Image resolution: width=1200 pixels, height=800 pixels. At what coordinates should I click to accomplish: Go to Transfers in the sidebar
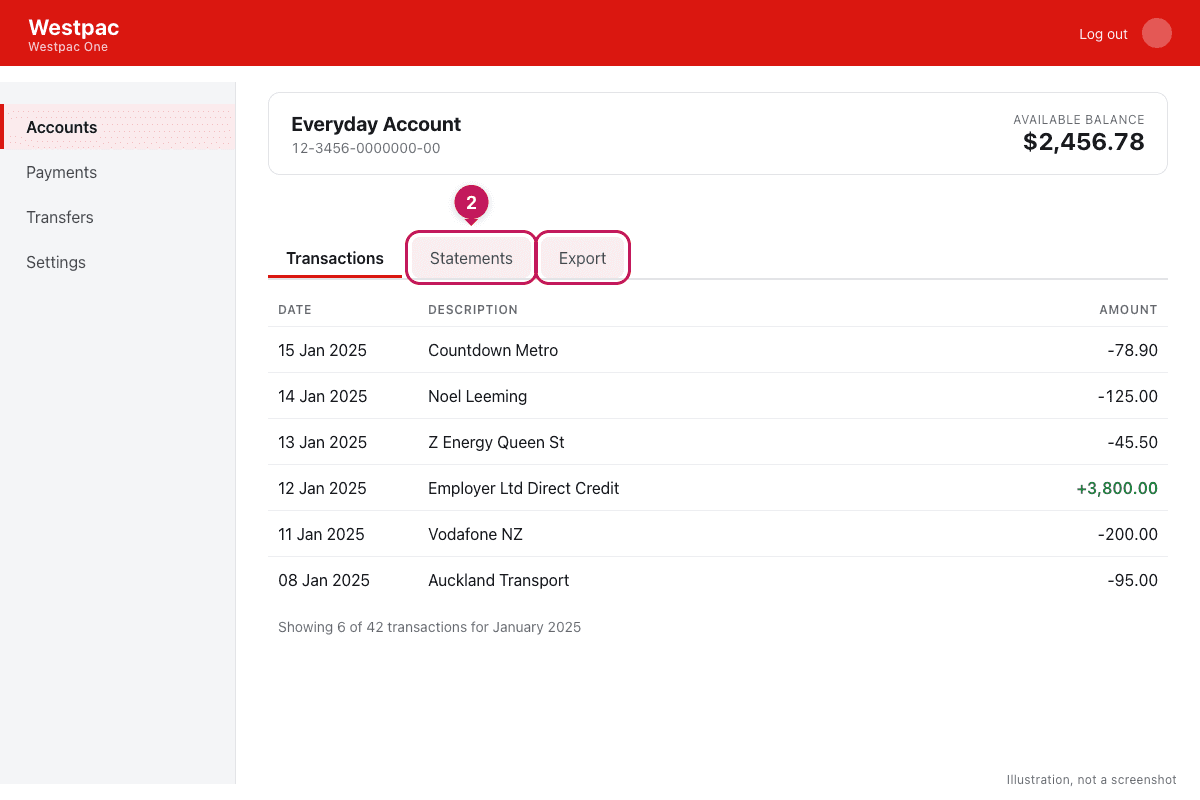118,217
